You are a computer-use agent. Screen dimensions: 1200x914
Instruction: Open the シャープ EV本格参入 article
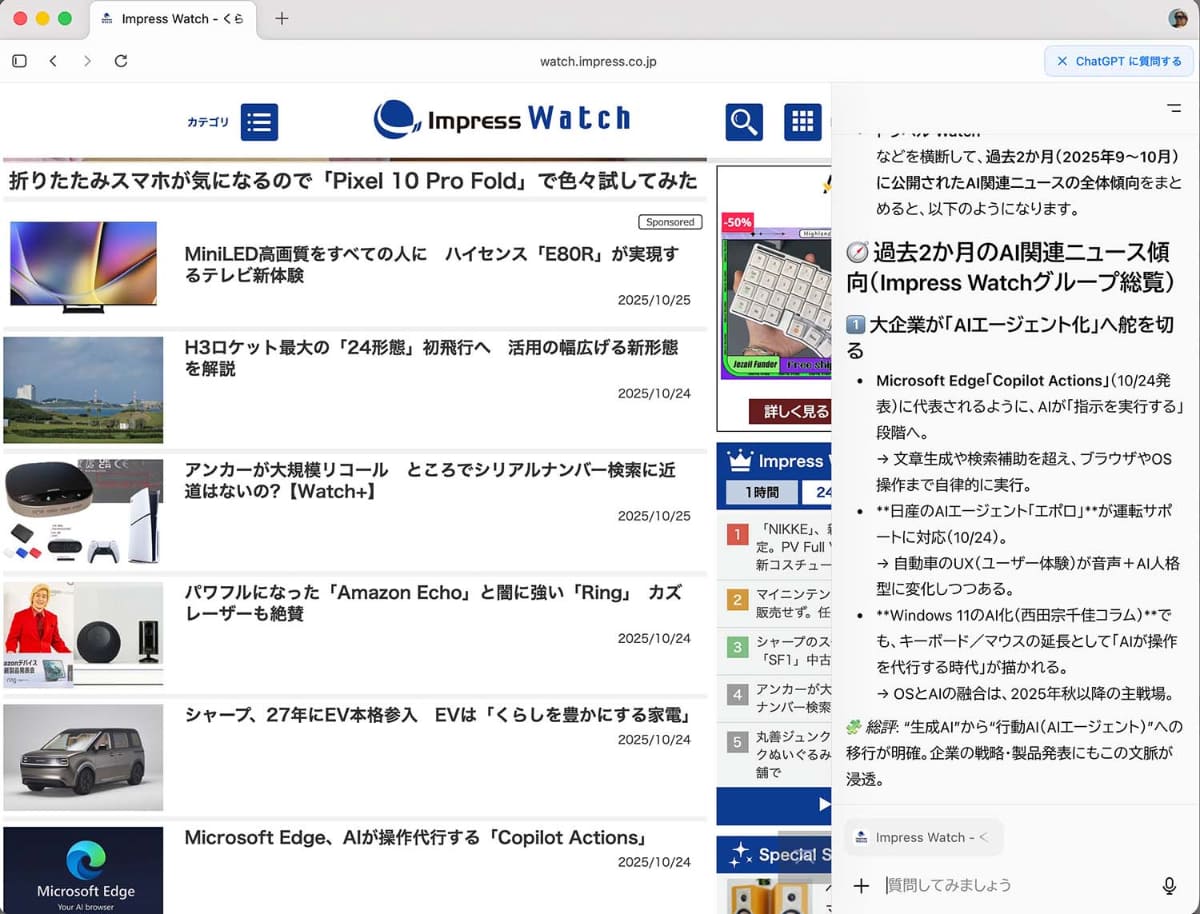(x=438, y=715)
